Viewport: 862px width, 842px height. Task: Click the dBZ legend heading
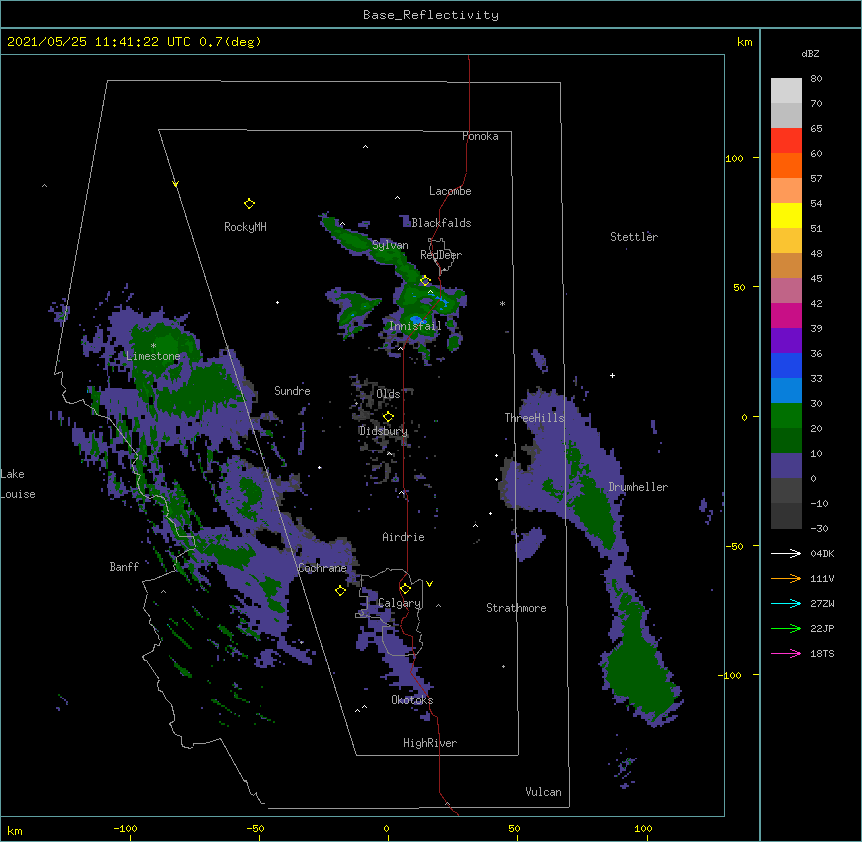tap(810, 53)
